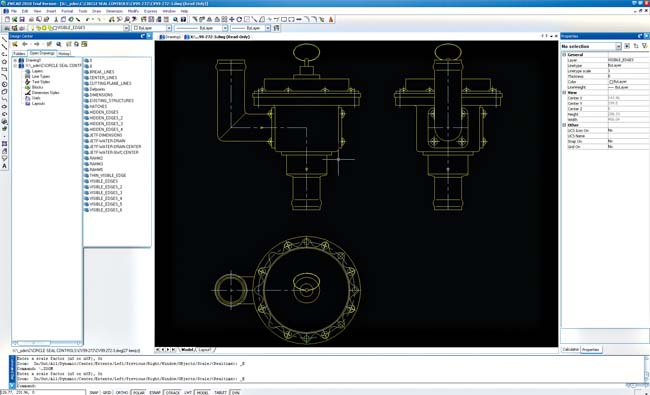Select HATCHES layer in the list

98,107
